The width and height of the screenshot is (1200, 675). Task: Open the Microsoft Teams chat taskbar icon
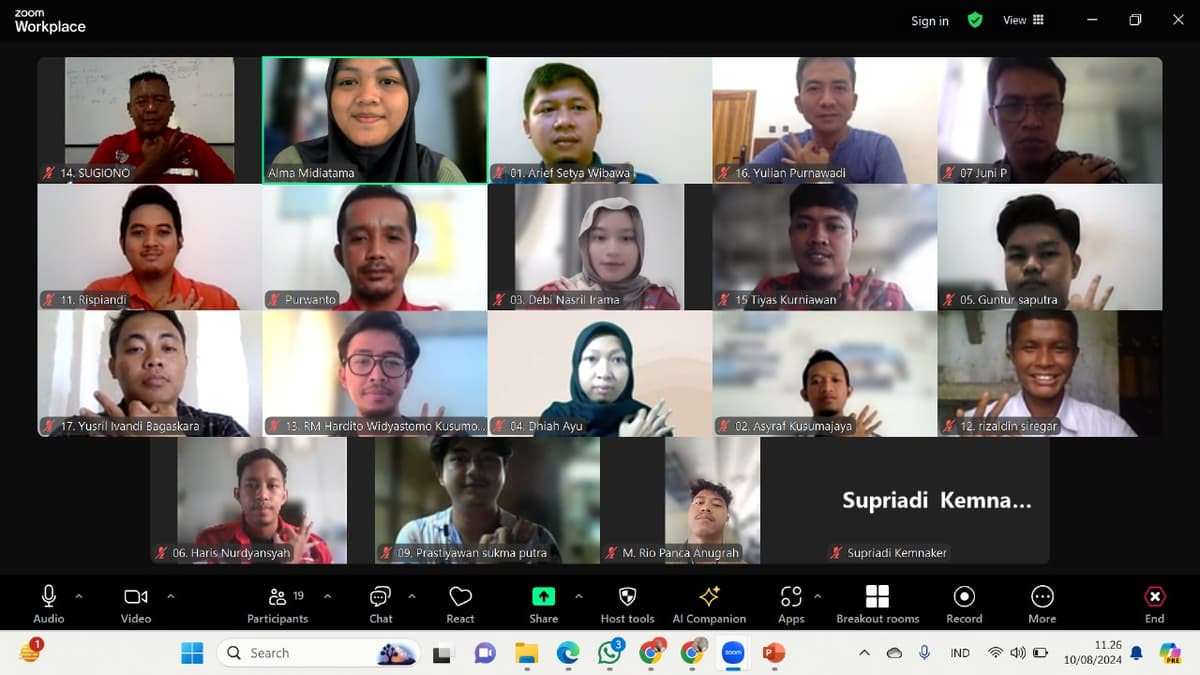pos(485,653)
